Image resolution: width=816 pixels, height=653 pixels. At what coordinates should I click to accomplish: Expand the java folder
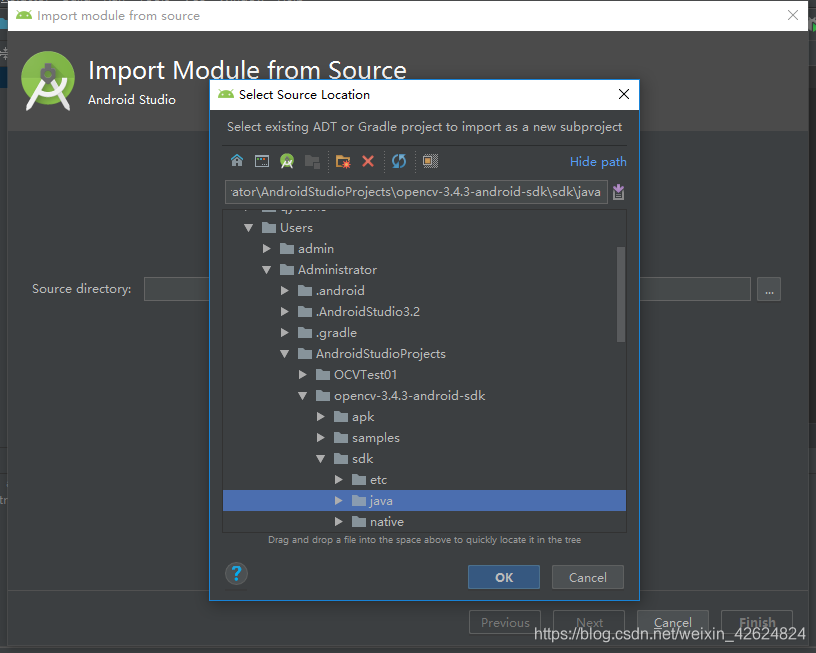click(339, 501)
